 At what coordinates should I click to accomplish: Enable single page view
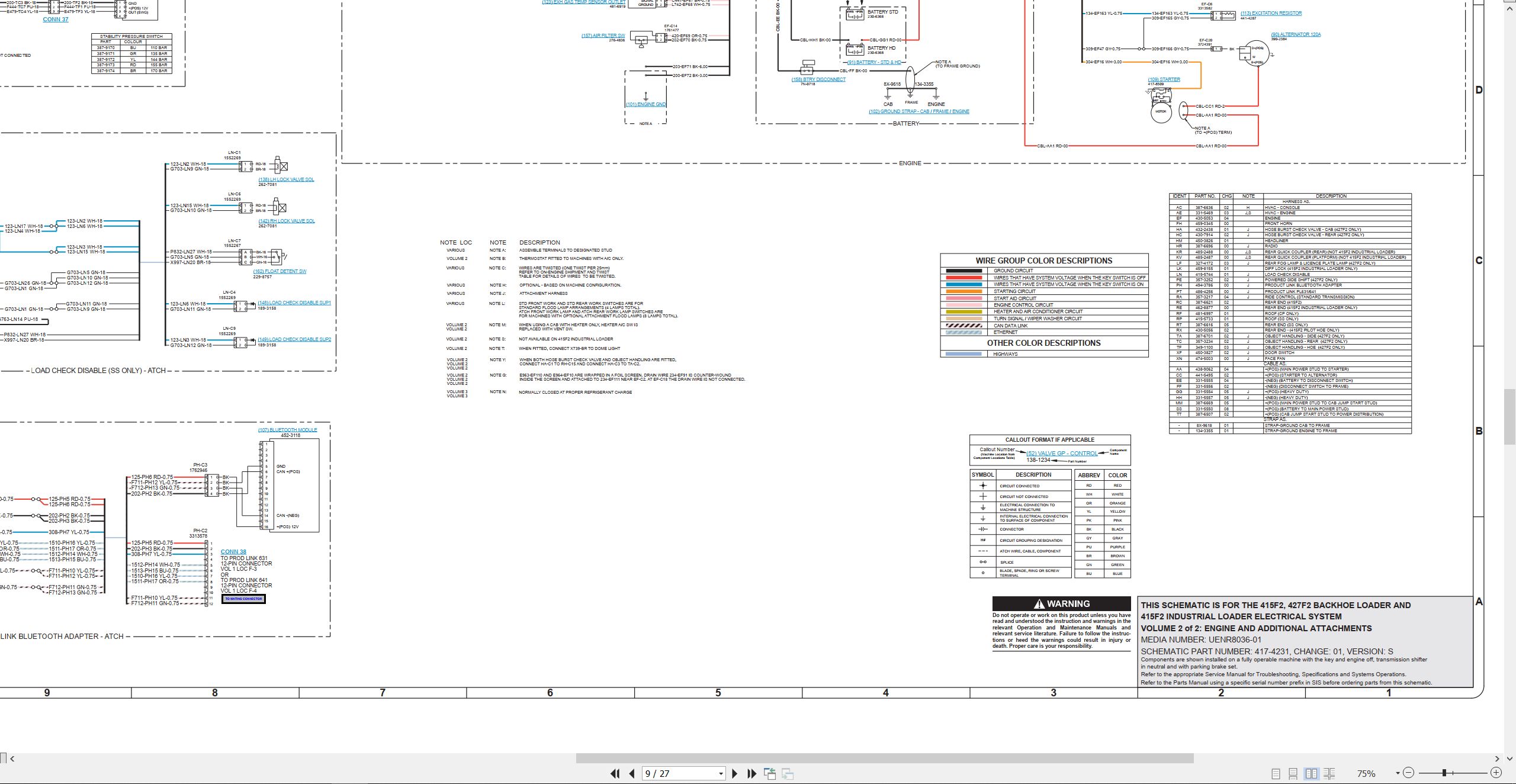tap(1276, 773)
